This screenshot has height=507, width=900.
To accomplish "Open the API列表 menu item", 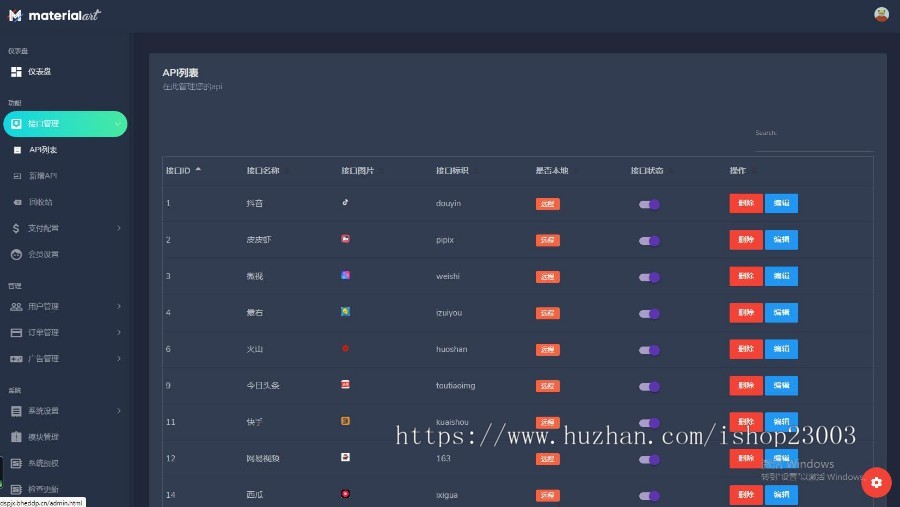I will (43, 150).
